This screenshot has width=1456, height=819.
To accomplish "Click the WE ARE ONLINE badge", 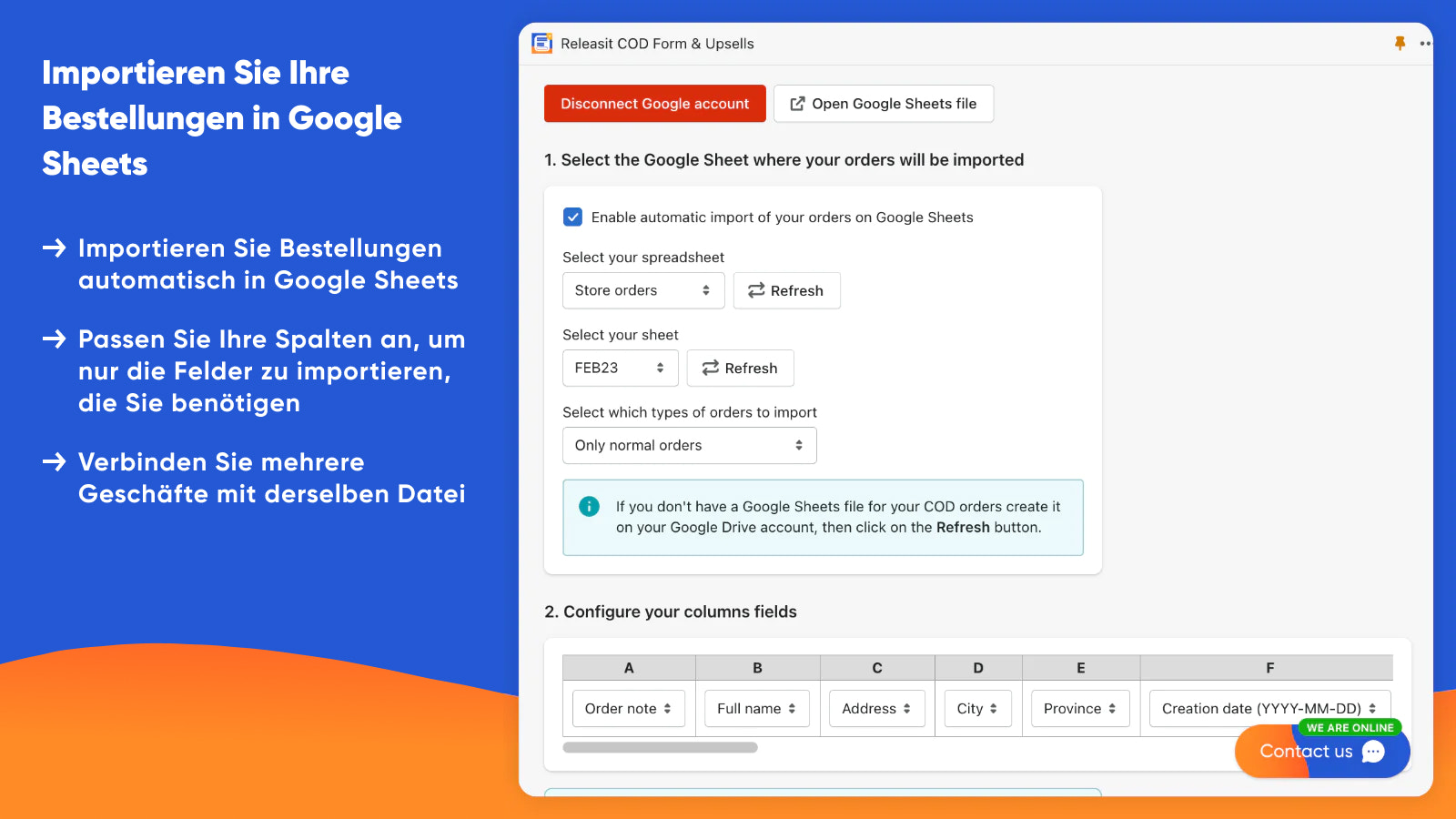I will [1350, 728].
